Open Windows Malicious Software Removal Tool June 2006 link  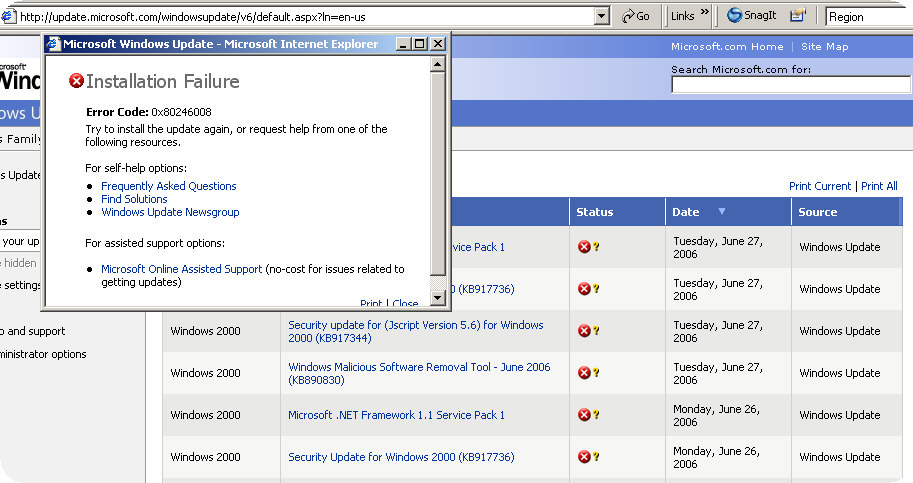click(419, 373)
